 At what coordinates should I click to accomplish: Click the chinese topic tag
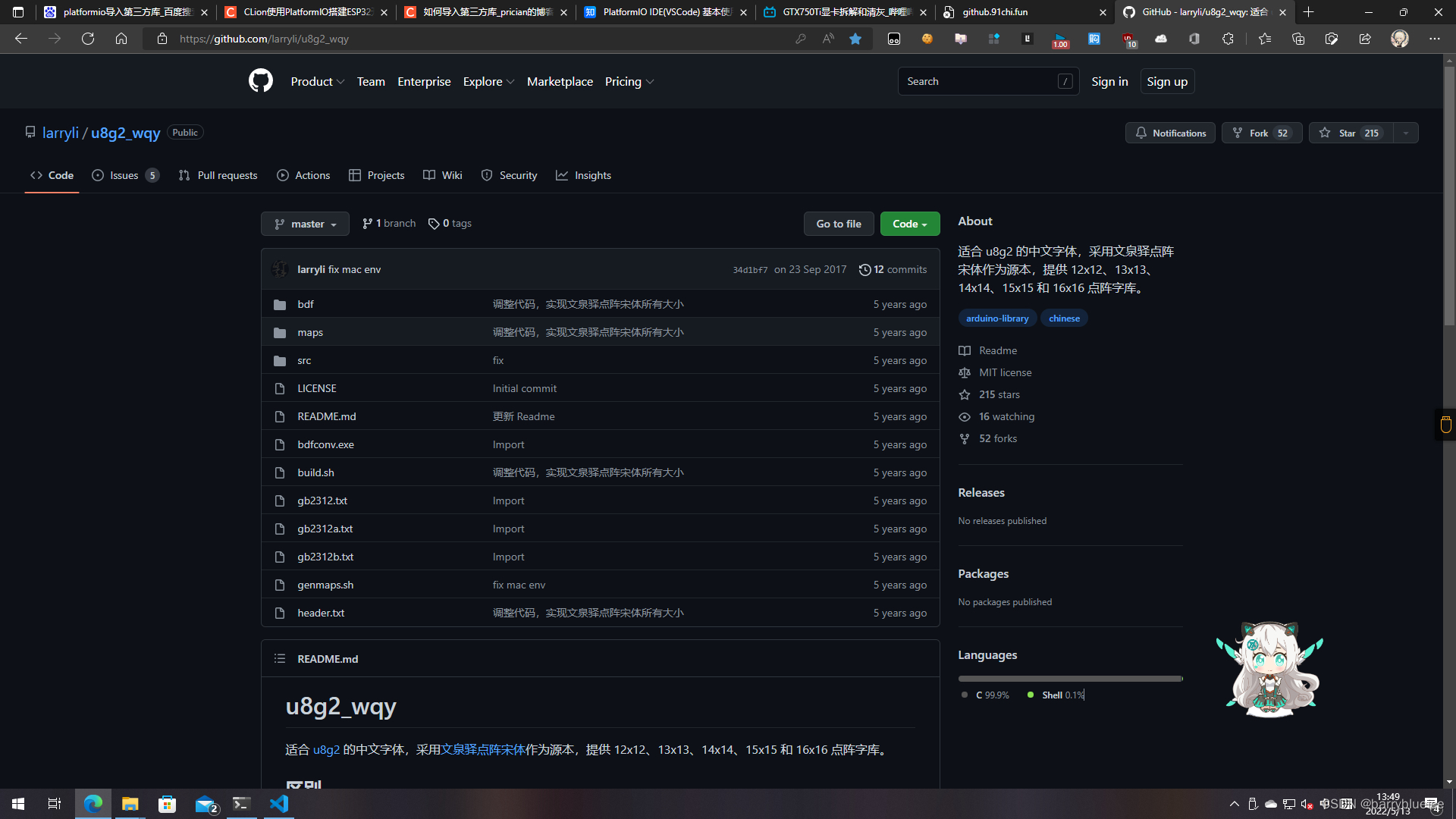(1064, 318)
